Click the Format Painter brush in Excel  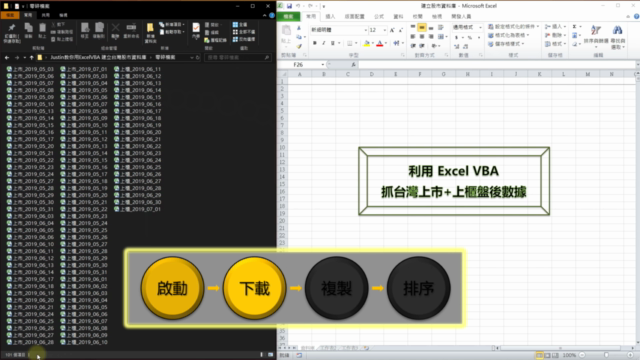(299, 46)
